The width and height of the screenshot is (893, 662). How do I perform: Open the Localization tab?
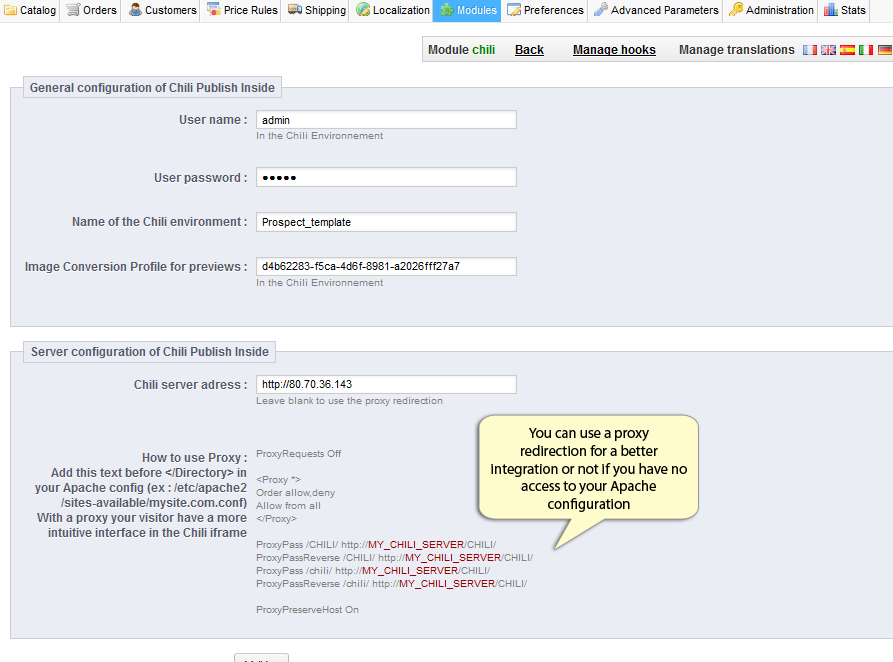point(392,10)
